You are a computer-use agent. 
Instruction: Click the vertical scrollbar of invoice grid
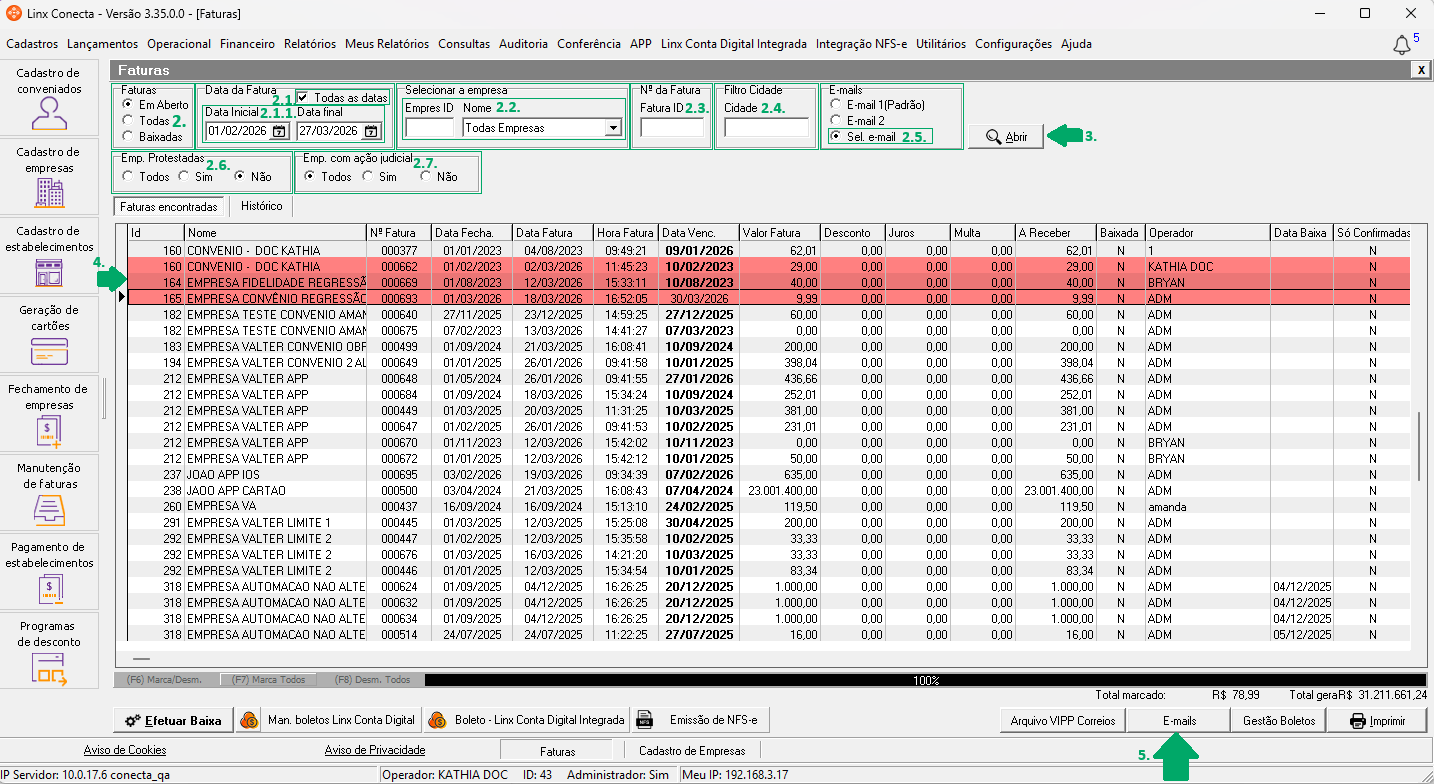[x=1419, y=445]
